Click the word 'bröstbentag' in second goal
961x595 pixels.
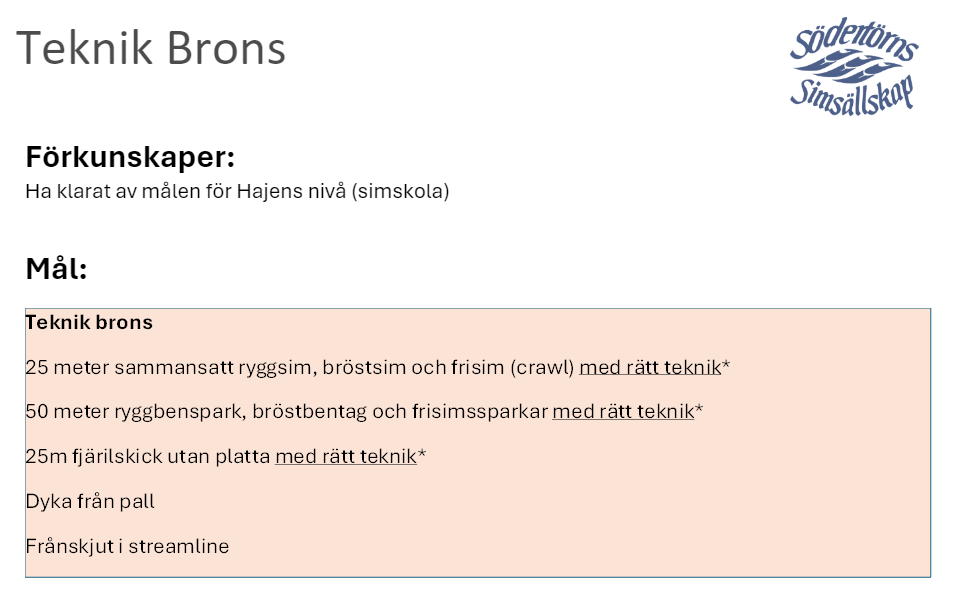click(x=310, y=412)
